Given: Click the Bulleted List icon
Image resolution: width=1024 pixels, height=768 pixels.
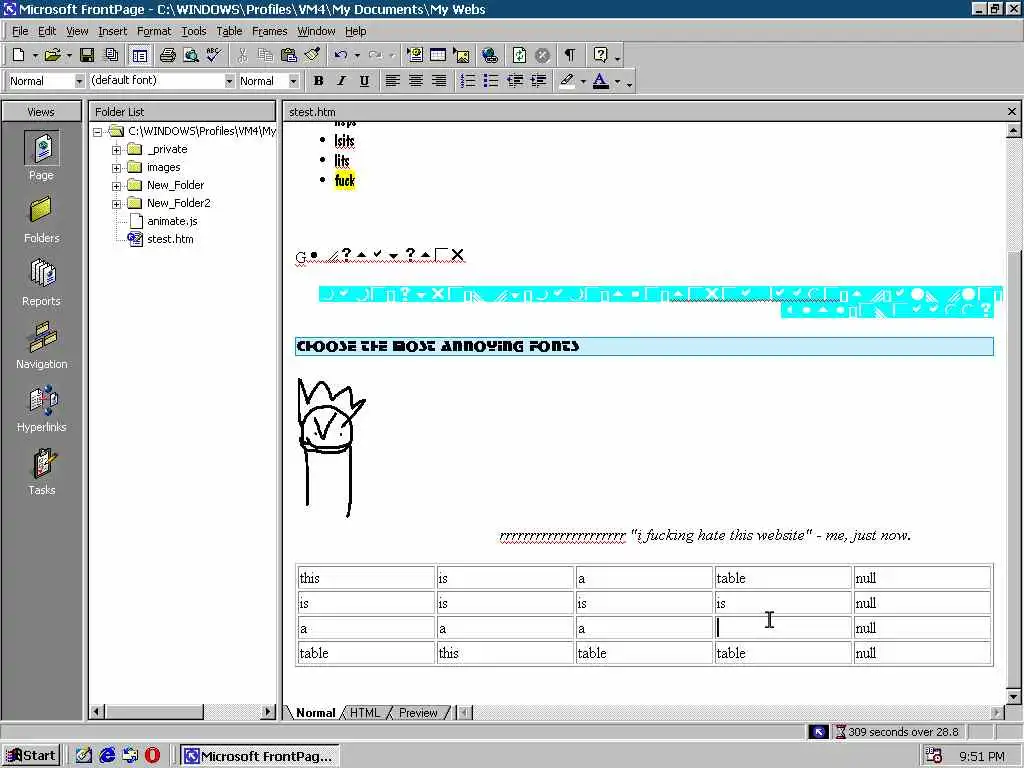Looking at the screenshot, I should click(x=491, y=81).
